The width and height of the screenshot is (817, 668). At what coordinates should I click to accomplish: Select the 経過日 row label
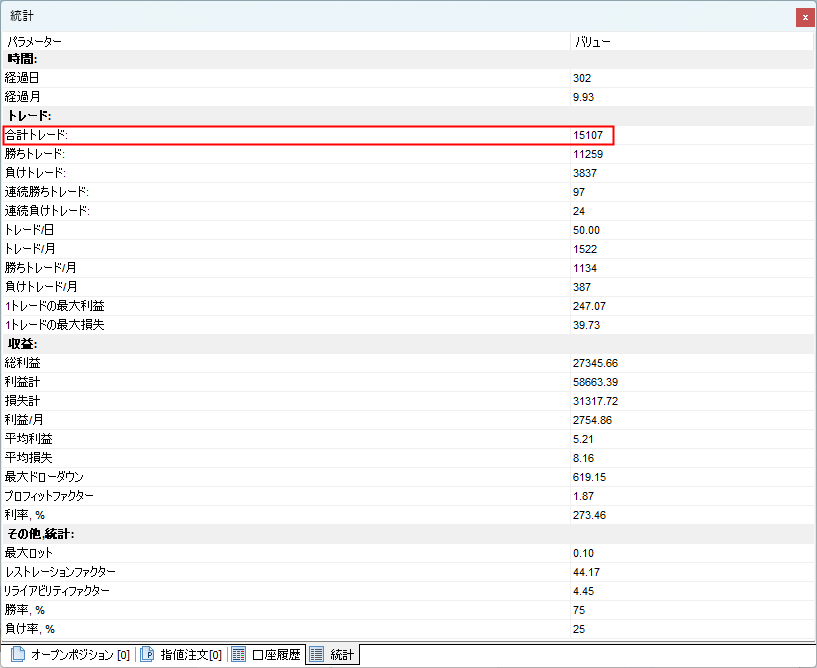click(x=22, y=78)
